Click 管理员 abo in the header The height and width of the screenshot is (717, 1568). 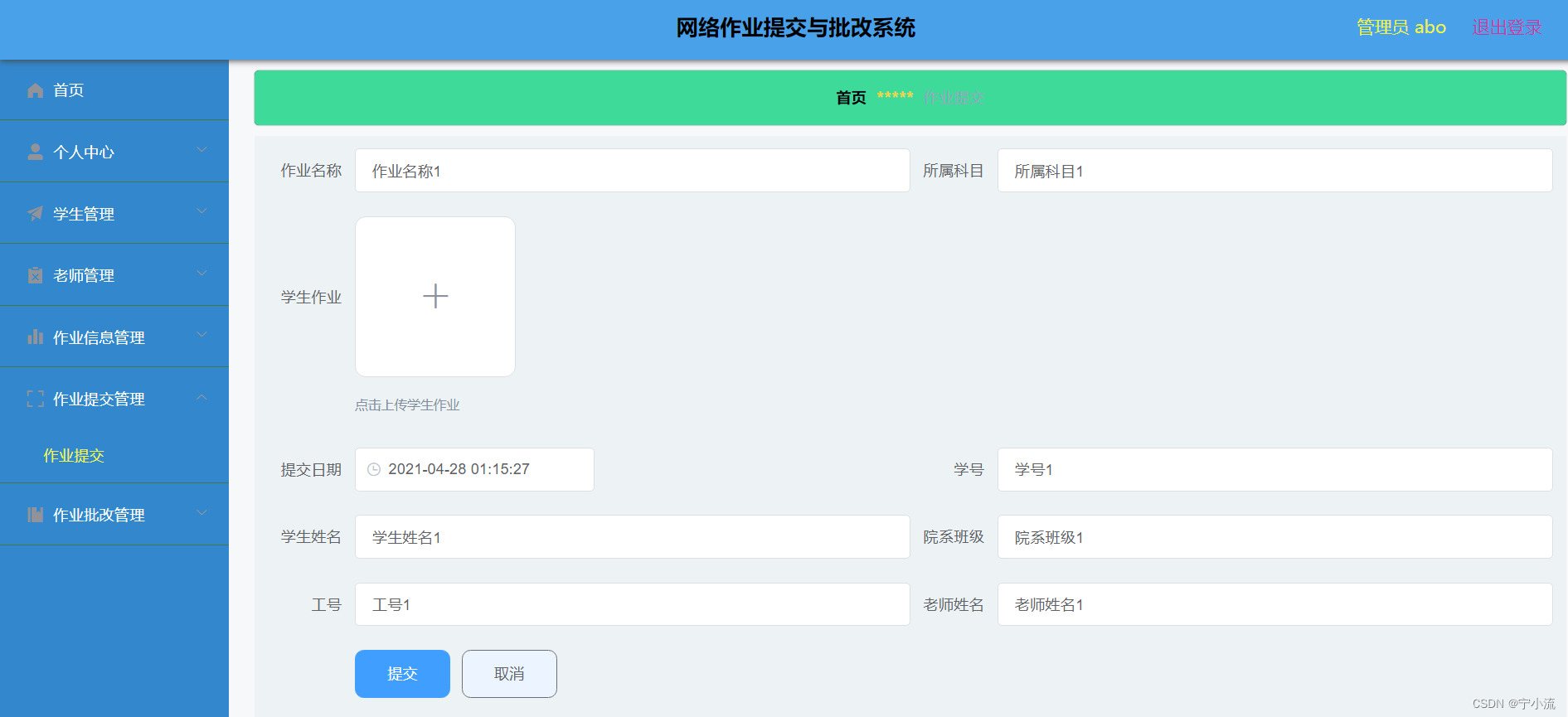click(1401, 27)
